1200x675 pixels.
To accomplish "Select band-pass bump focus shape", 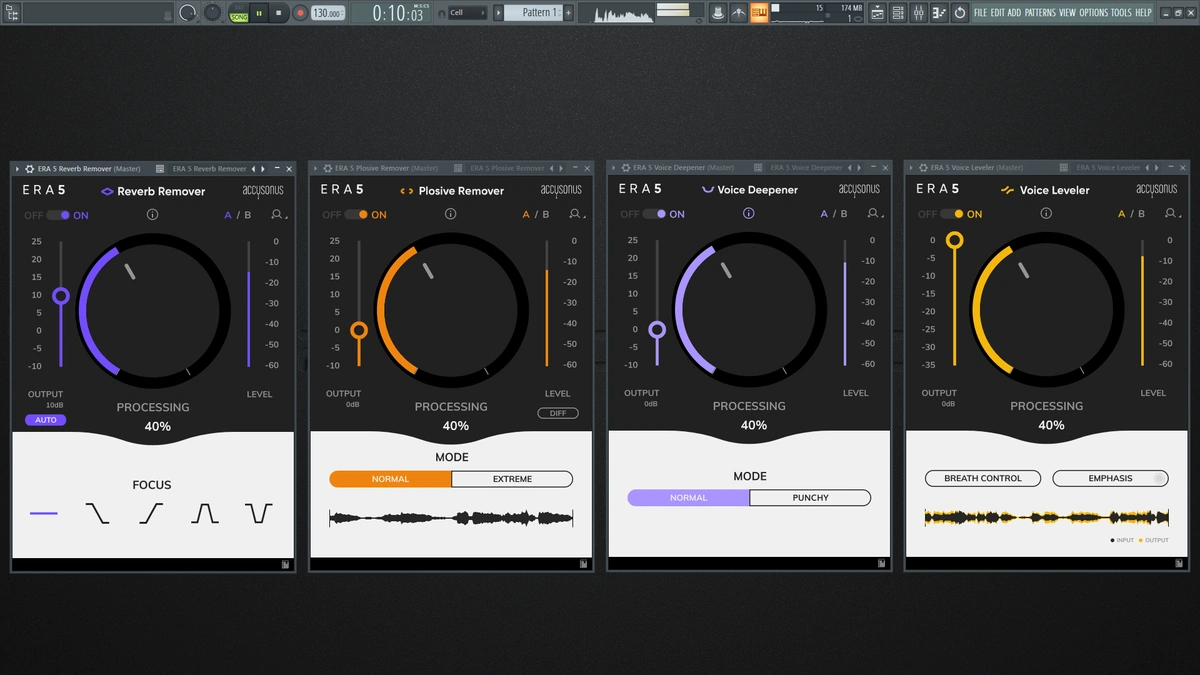I will pos(205,513).
